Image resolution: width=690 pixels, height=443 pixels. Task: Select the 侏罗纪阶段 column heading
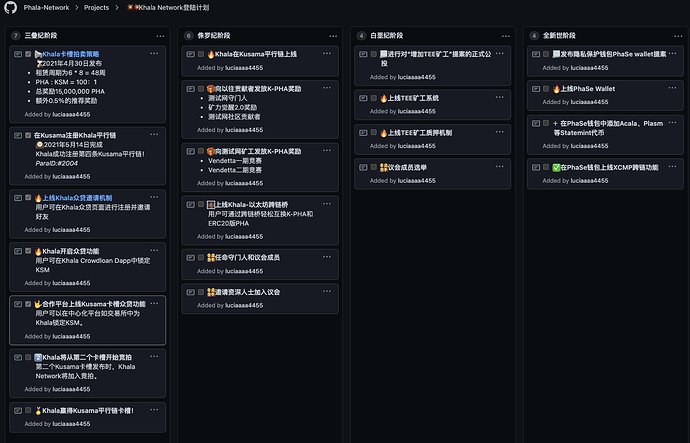click(x=213, y=36)
